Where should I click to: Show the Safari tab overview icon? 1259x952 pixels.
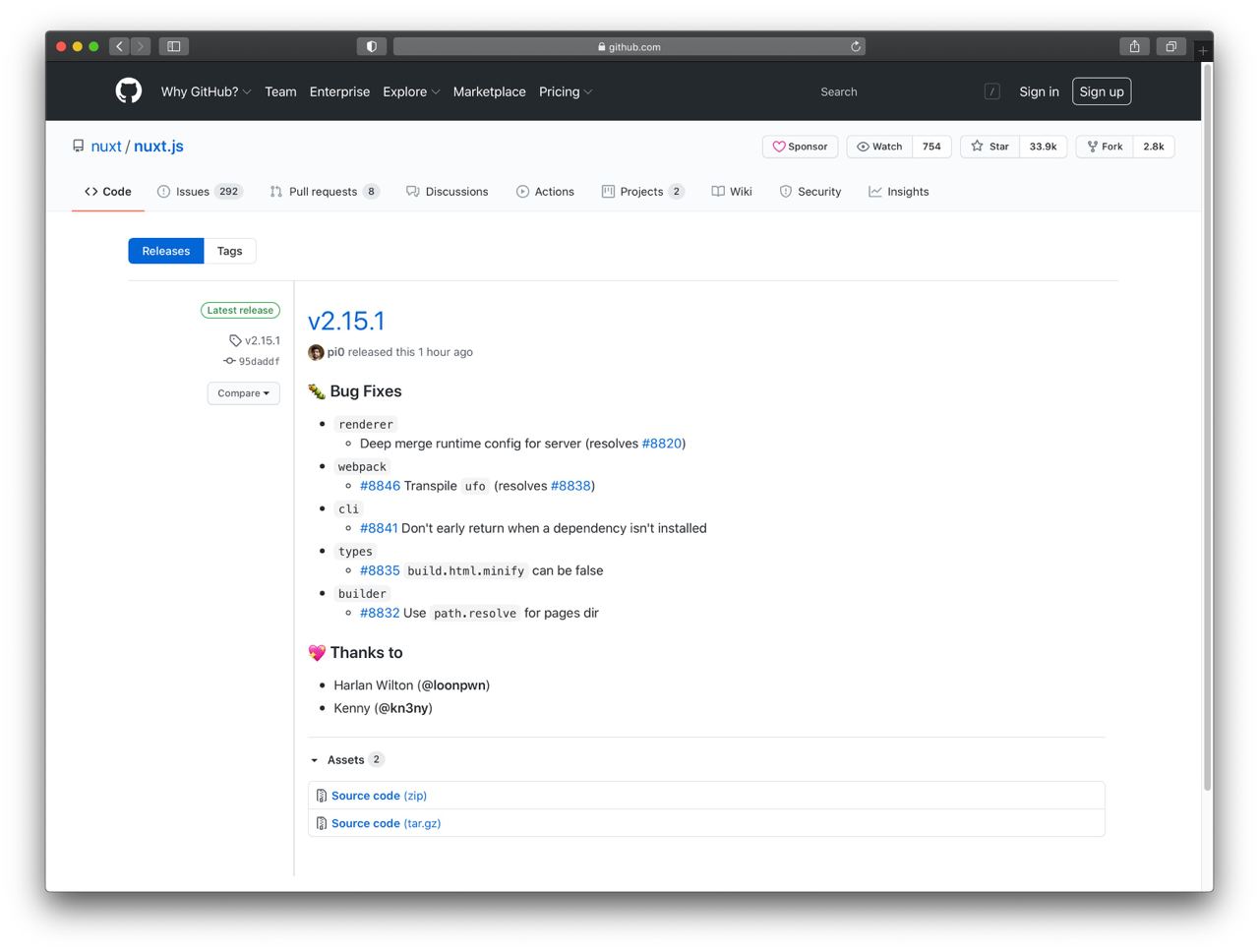[1170, 46]
